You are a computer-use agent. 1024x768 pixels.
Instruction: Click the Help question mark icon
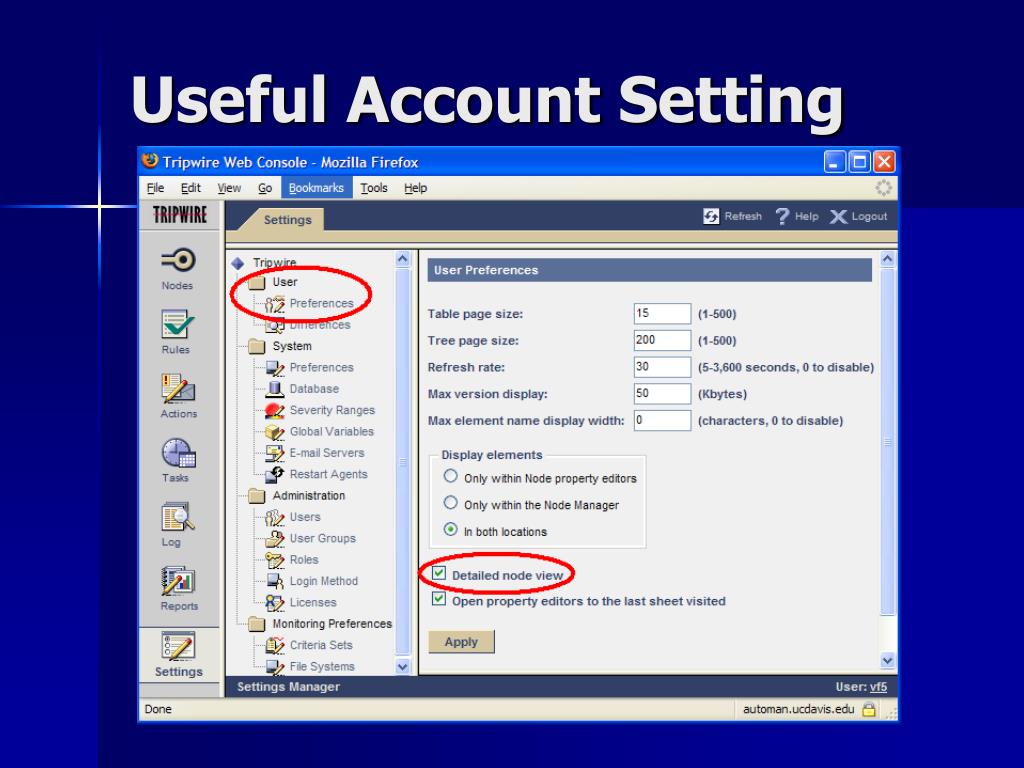(782, 216)
